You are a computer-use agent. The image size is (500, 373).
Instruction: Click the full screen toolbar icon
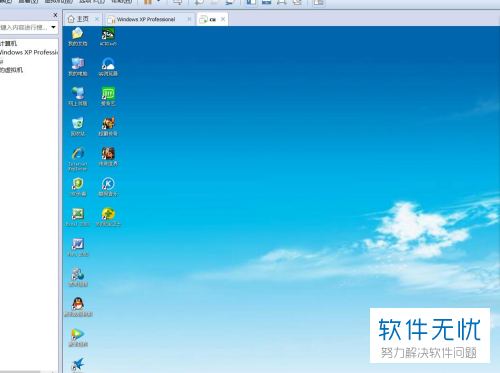pos(282,2)
